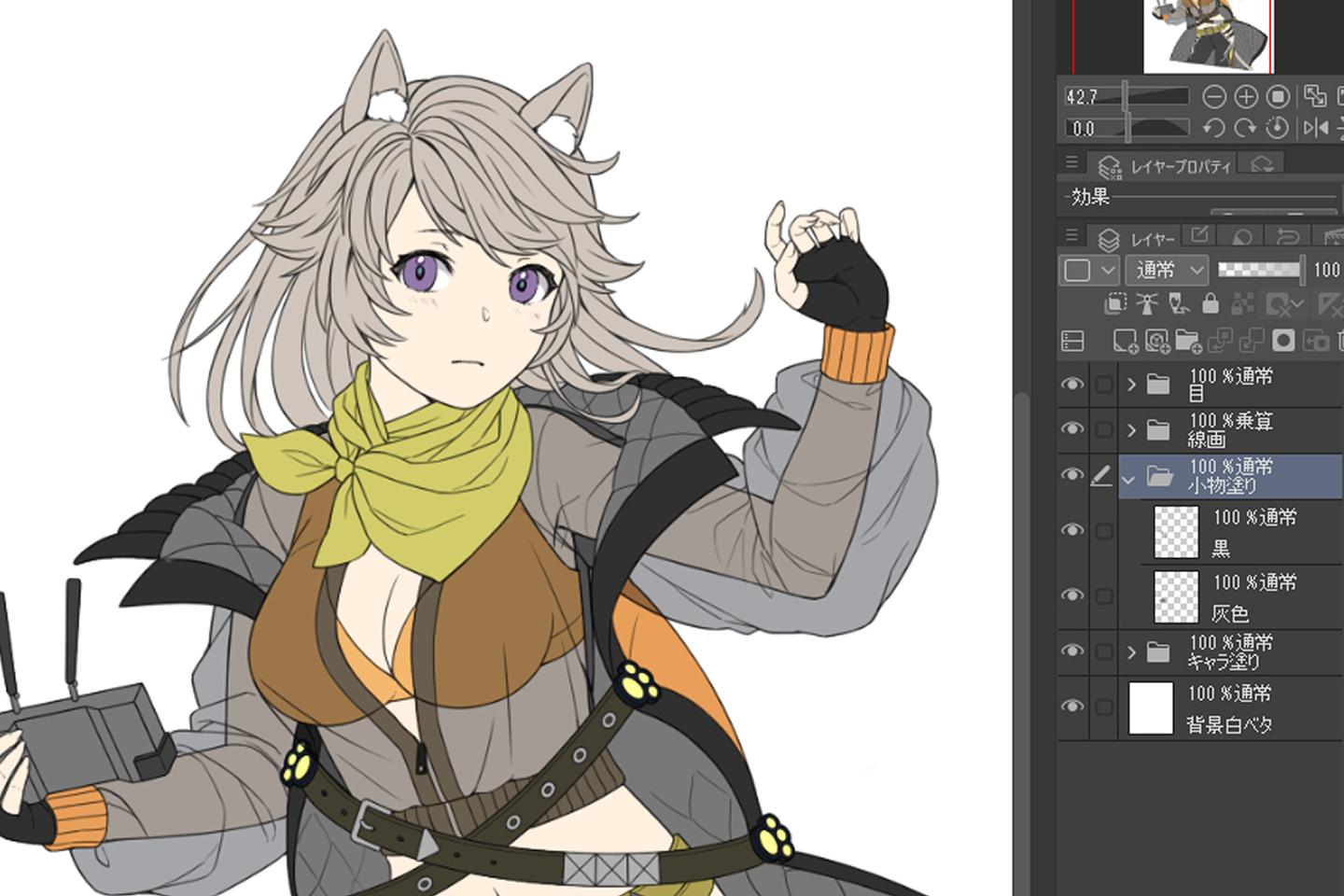Select the 黒 layer thumbnail
The height and width of the screenshot is (896, 1344).
pyautogui.click(x=1176, y=531)
